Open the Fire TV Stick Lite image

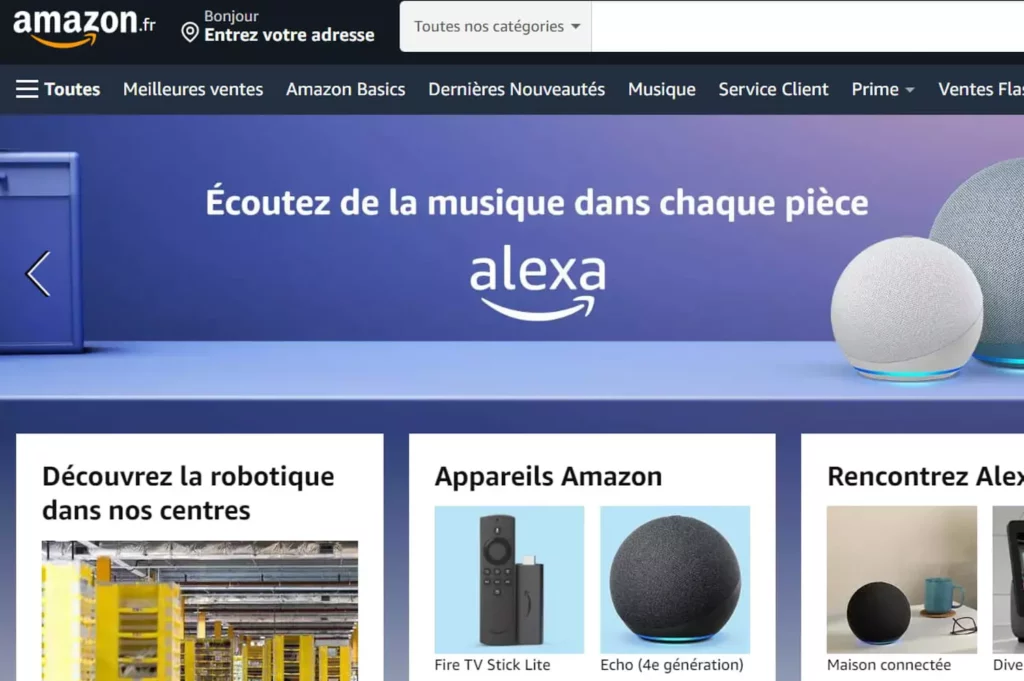509,579
